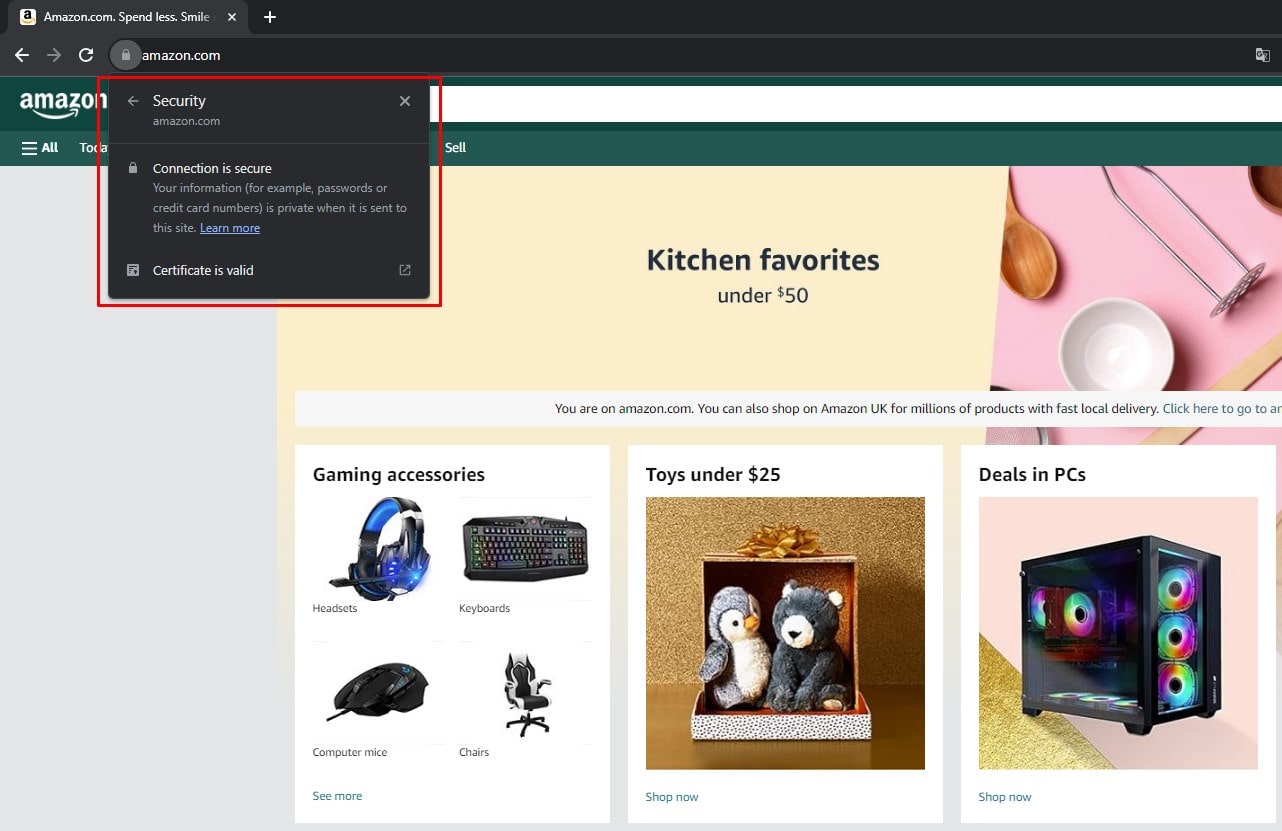This screenshot has height=831, width=1282.
Task: Click the Connection is secure text
Action: [x=212, y=168]
